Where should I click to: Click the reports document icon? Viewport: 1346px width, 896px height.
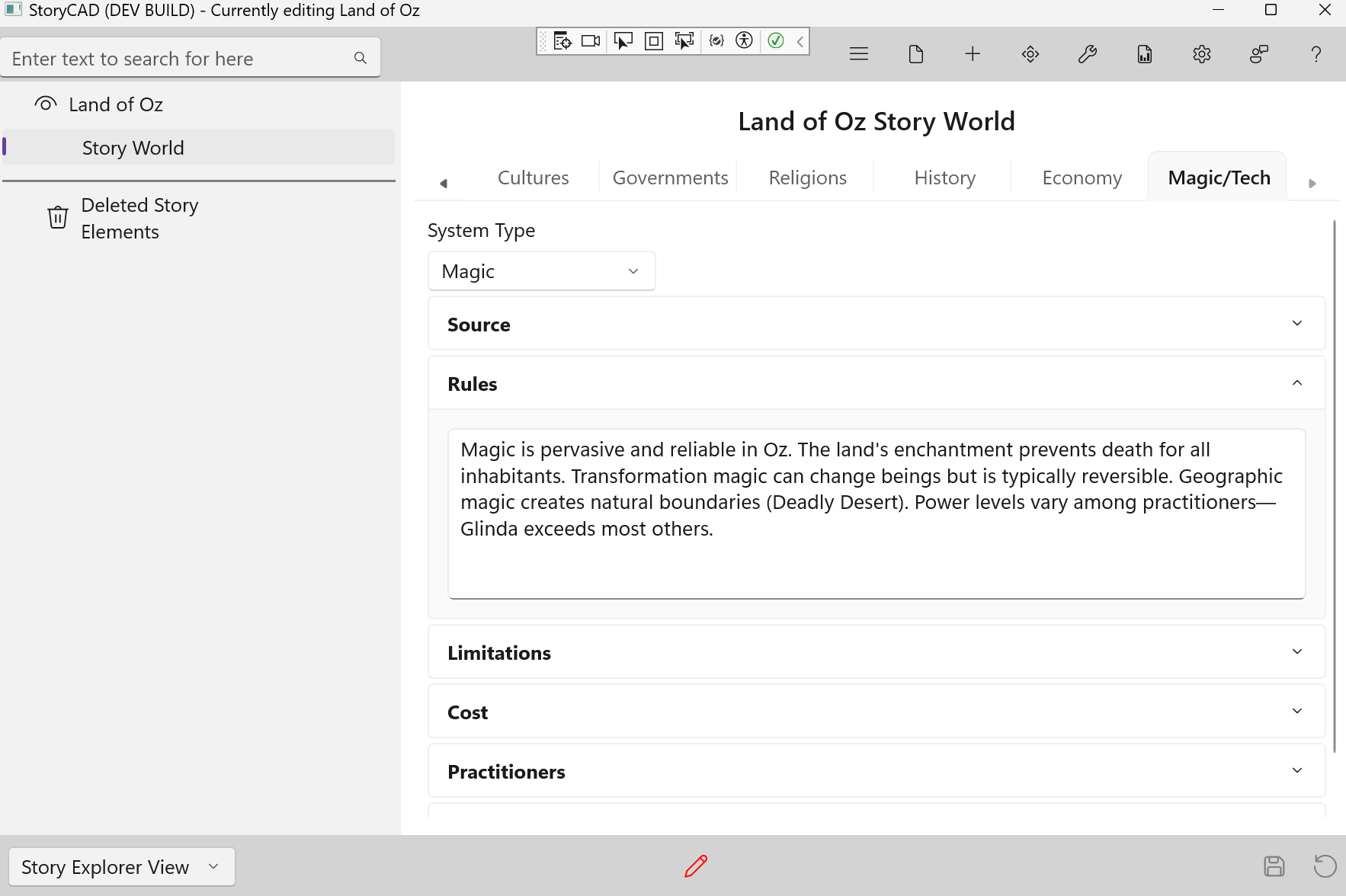(x=1145, y=54)
